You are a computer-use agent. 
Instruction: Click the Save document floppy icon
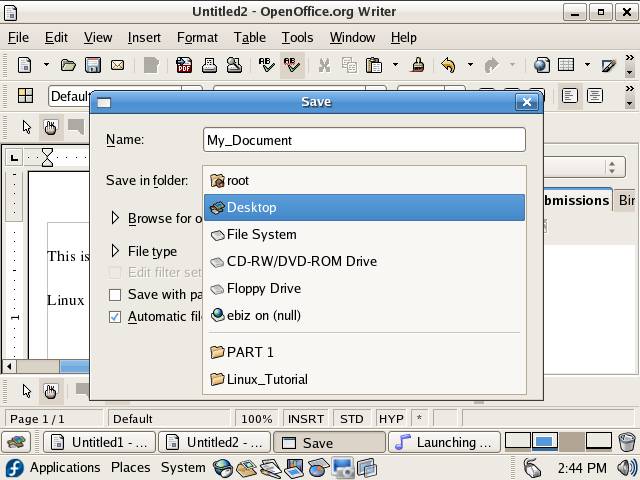coord(92,66)
